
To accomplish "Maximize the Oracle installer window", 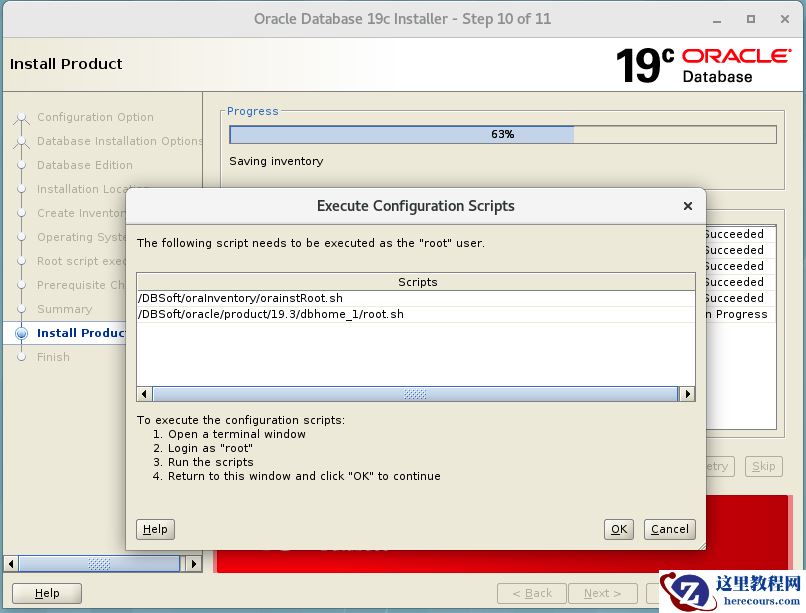I will pos(751,19).
